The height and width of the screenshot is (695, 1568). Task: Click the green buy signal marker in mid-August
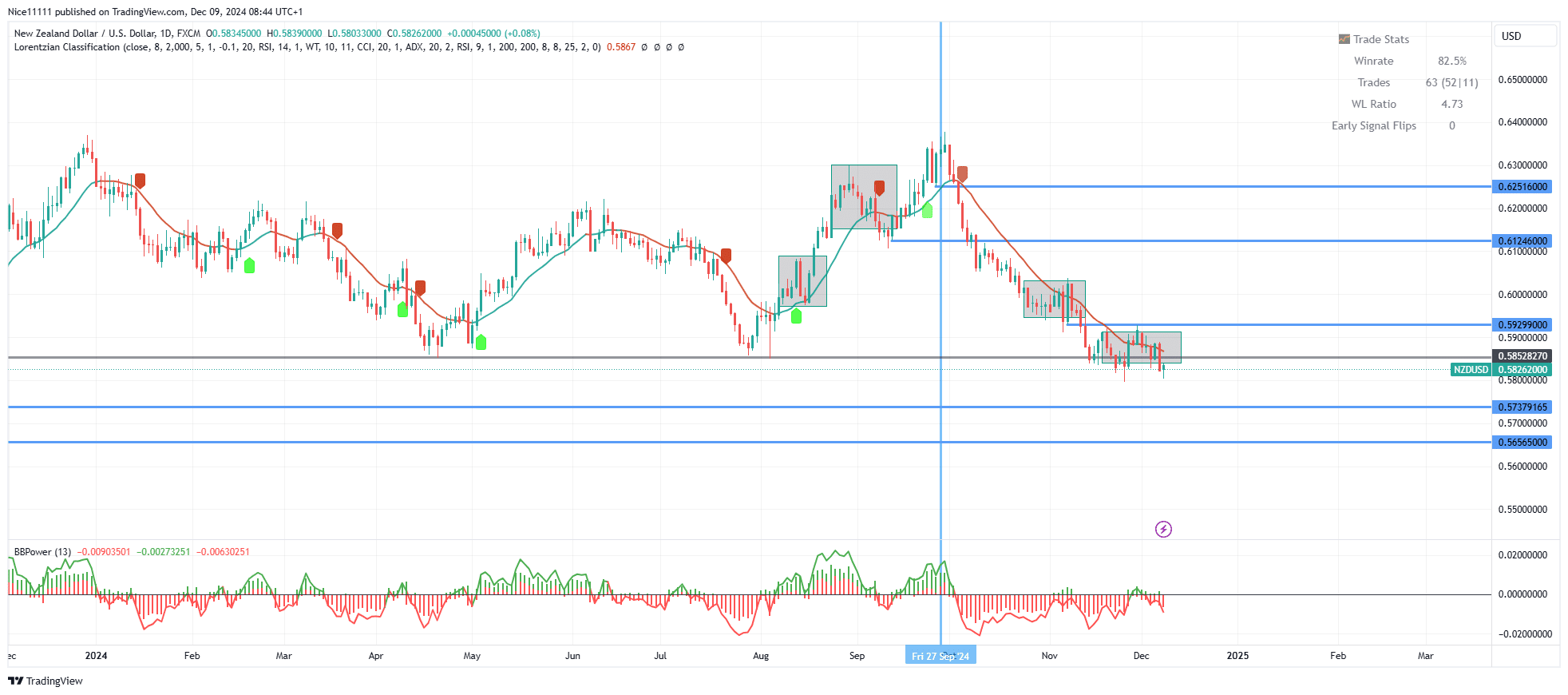click(x=796, y=316)
